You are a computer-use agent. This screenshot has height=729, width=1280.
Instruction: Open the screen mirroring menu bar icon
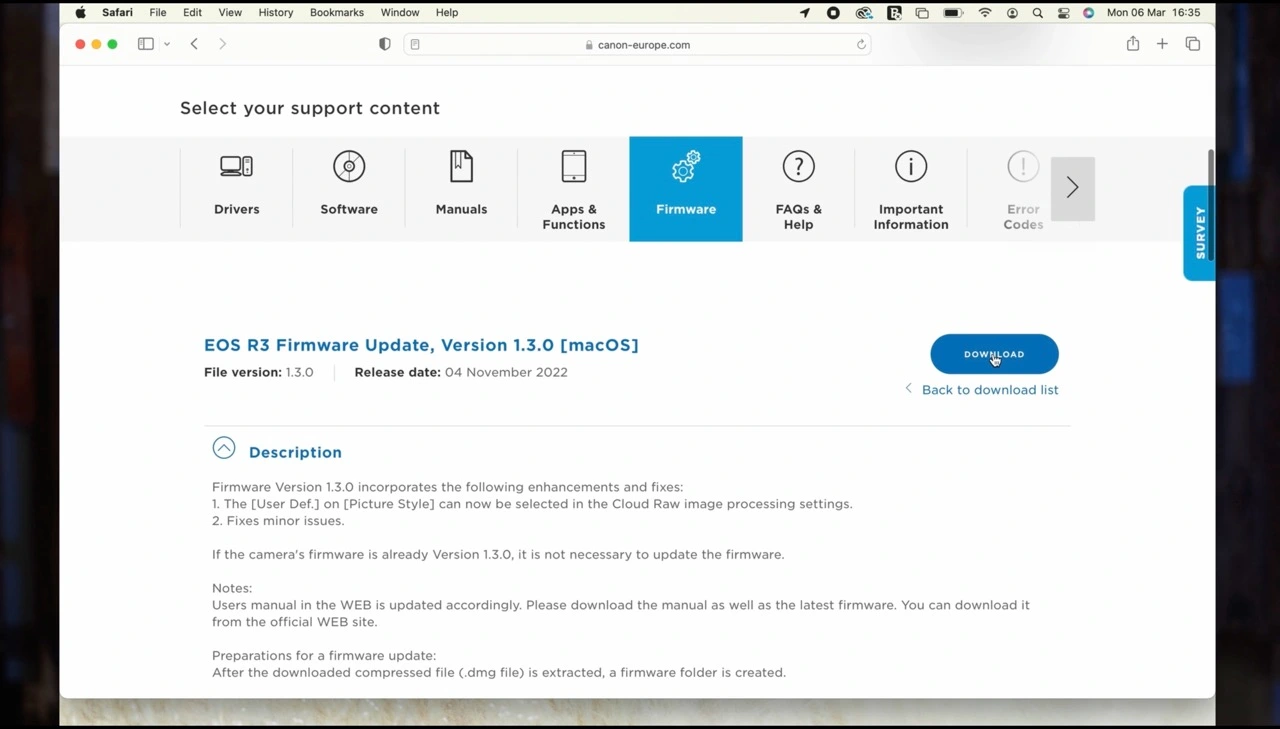coord(922,13)
